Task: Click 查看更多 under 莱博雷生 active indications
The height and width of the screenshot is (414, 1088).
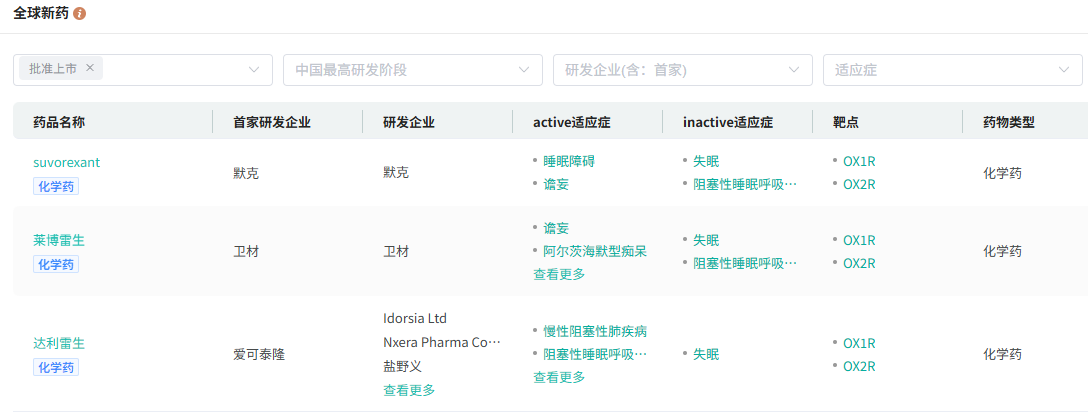Action: tap(559, 274)
